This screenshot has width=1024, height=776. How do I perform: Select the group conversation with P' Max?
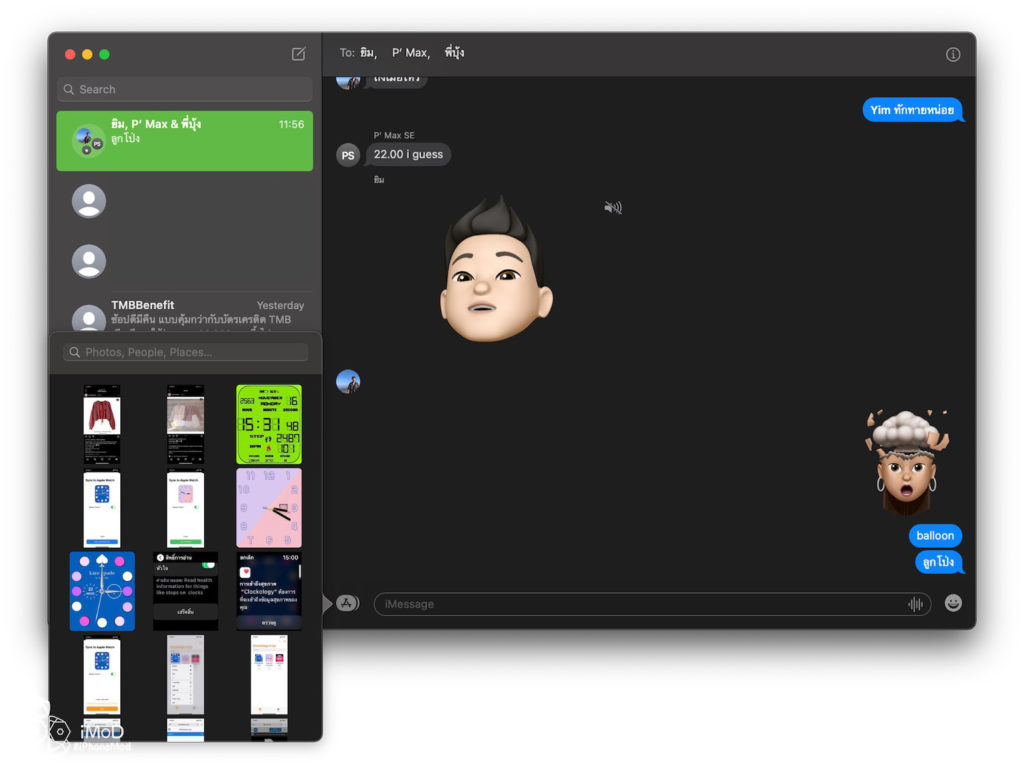(185, 140)
